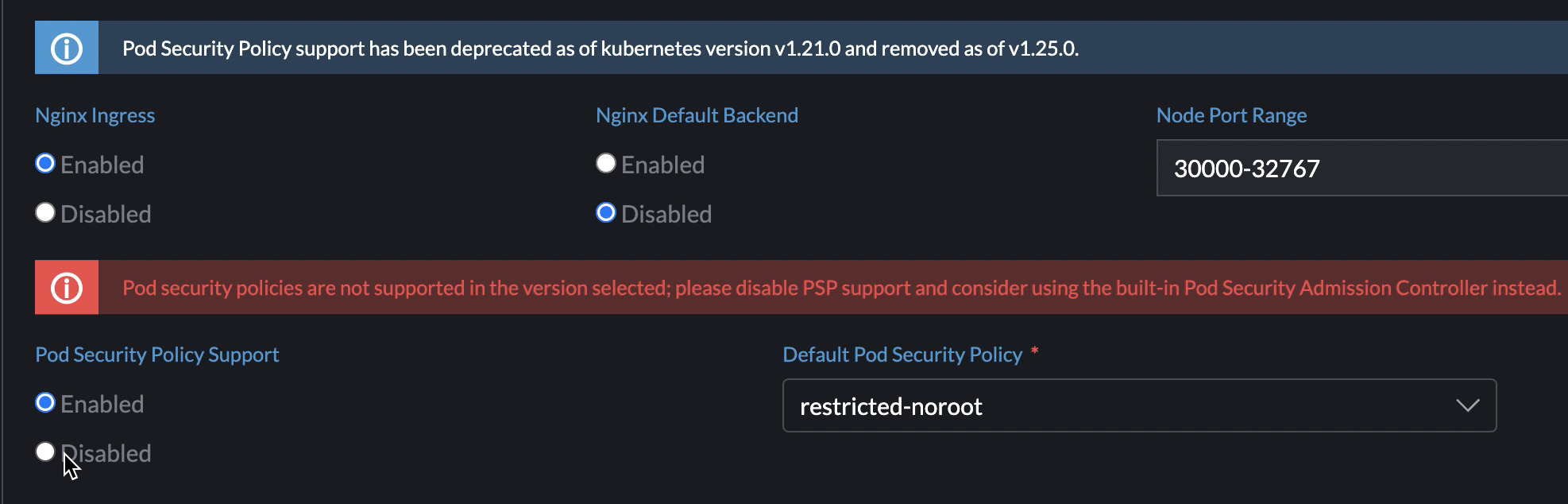
Task: Disable Pod Security Policy Support
Action: click(45, 453)
